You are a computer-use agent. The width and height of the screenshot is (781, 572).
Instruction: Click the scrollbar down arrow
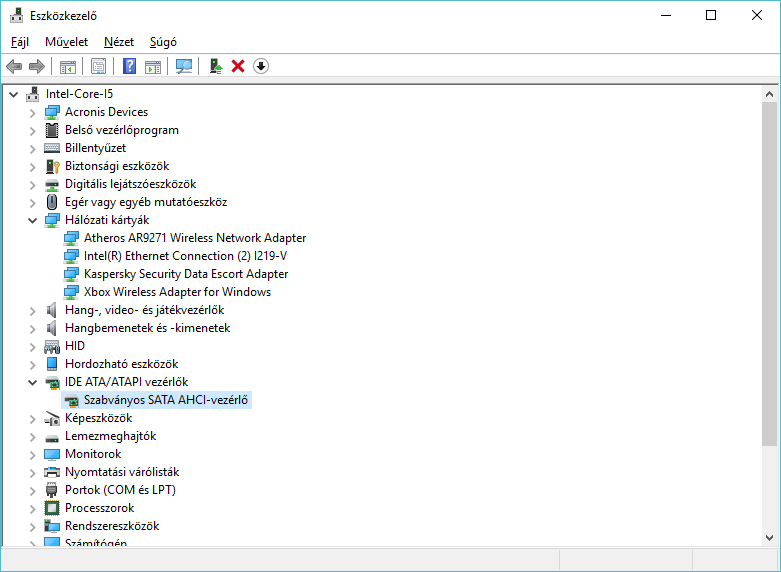tap(769, 538)
